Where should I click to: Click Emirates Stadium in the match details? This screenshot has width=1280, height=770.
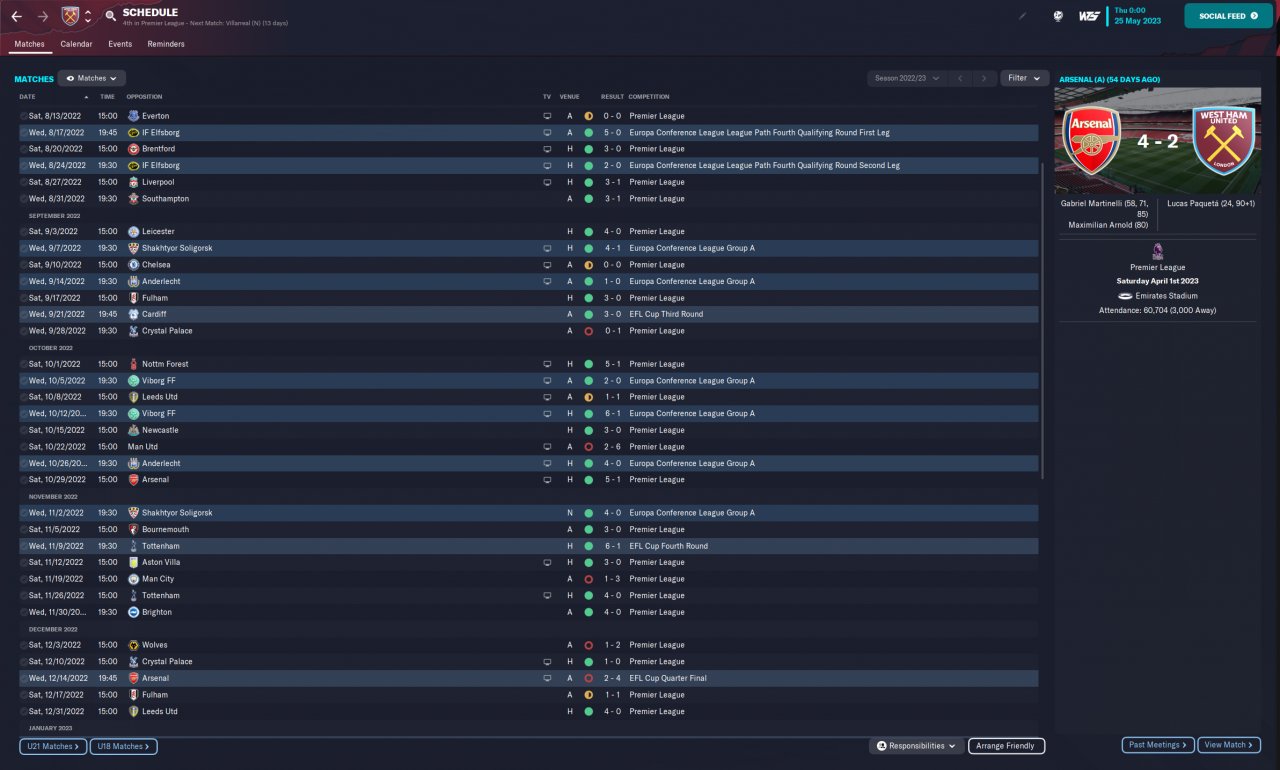[1165, 296]
